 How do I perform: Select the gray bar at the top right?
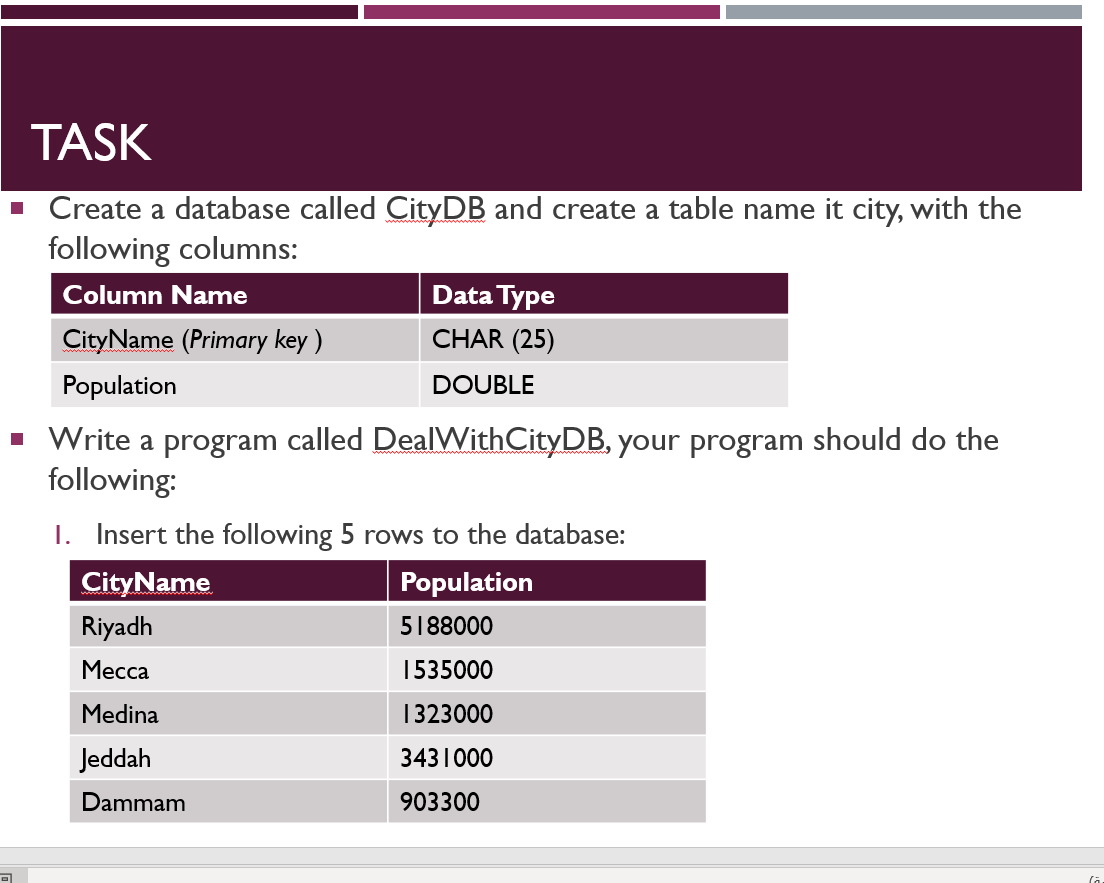point(902,11)
